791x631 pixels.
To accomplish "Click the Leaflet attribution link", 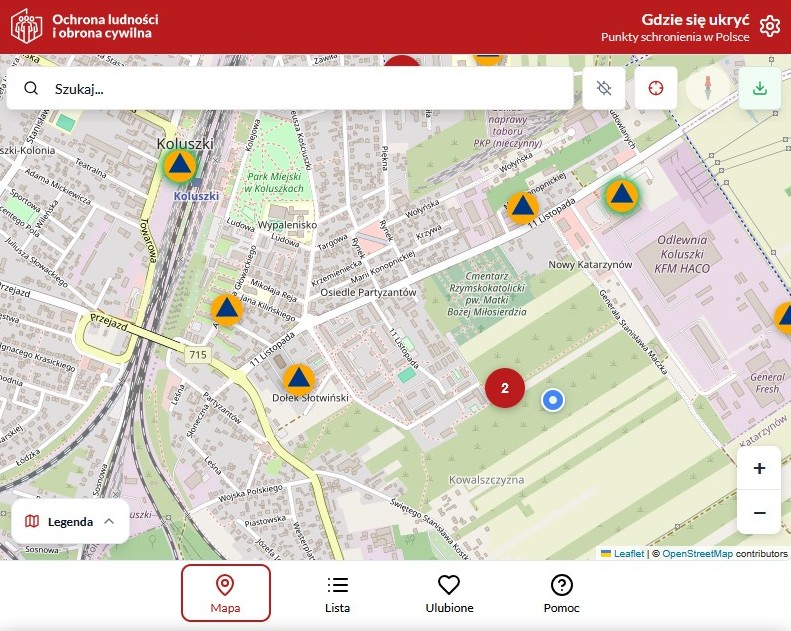I will pos(628,553).
